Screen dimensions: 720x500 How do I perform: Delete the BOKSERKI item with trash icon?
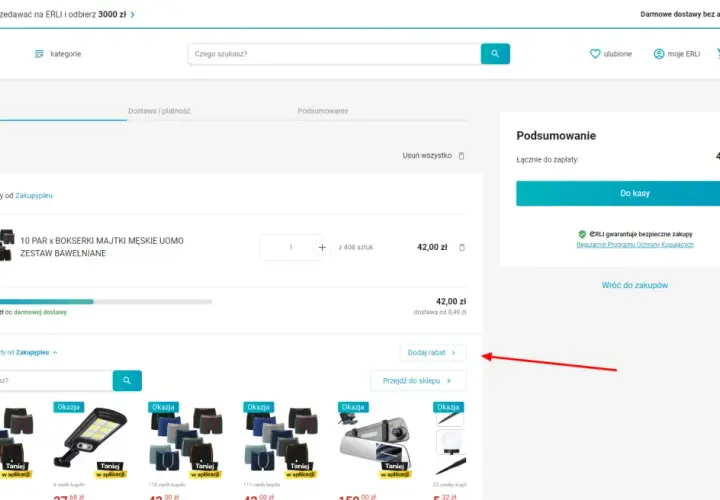coord(462,247)
